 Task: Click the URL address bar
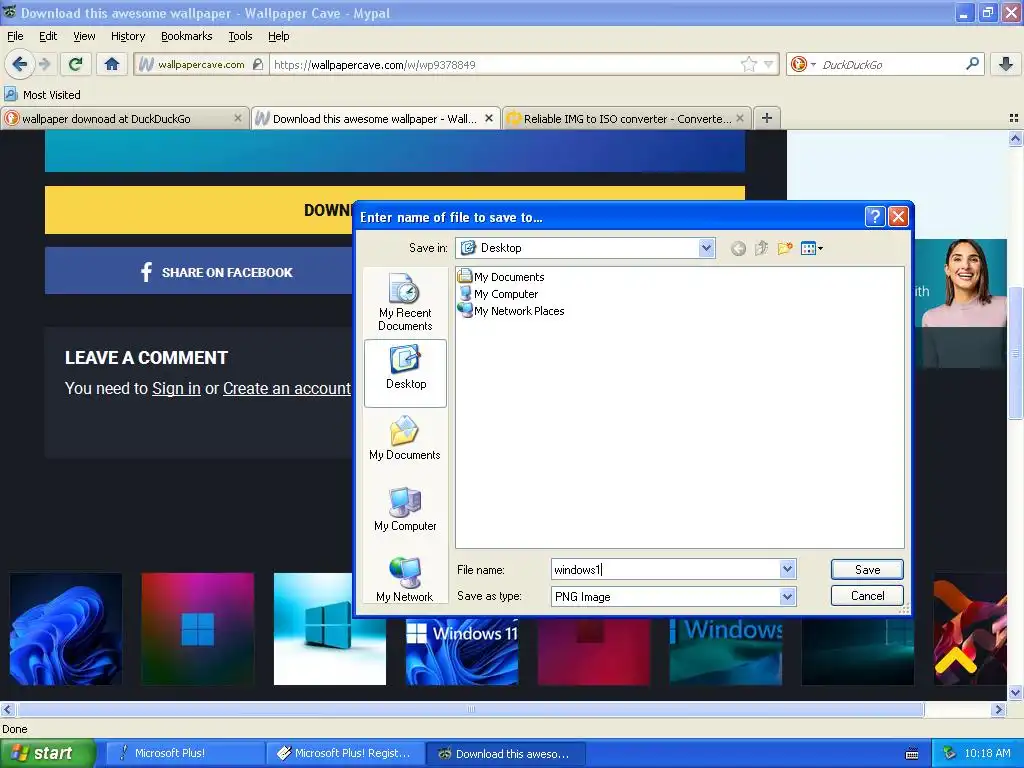(x=506, y=64)
